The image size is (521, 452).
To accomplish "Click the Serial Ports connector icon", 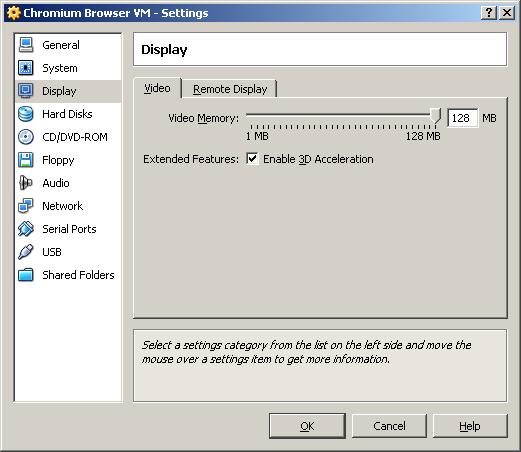I will coord(26,229).
